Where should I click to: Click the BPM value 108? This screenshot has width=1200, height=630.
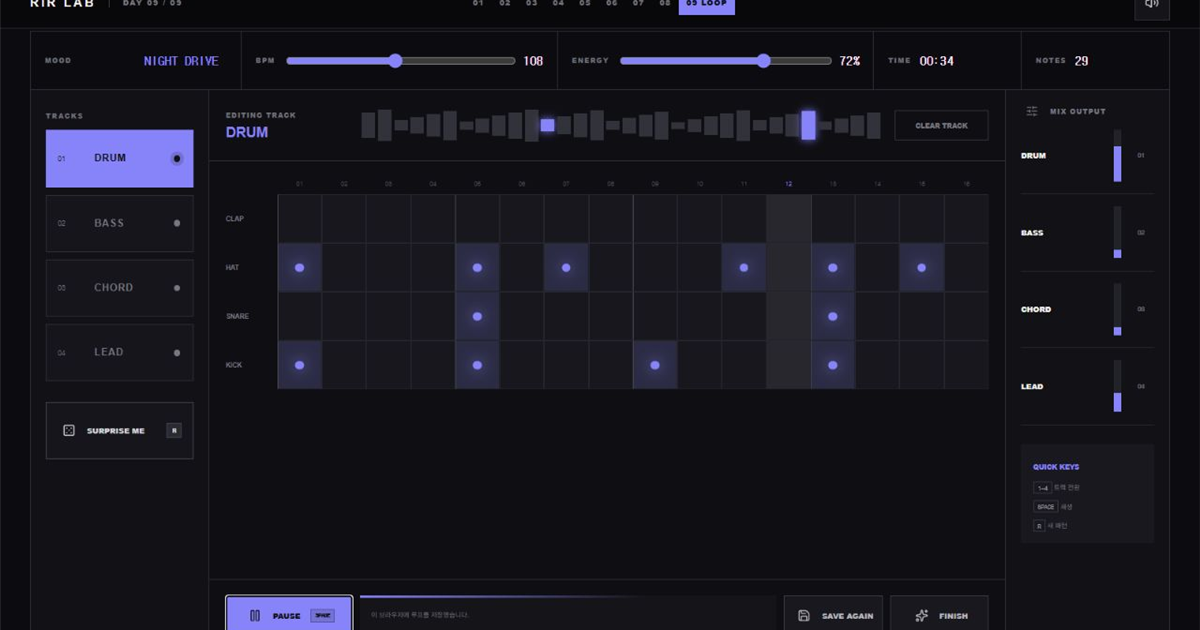coord(534,61)
